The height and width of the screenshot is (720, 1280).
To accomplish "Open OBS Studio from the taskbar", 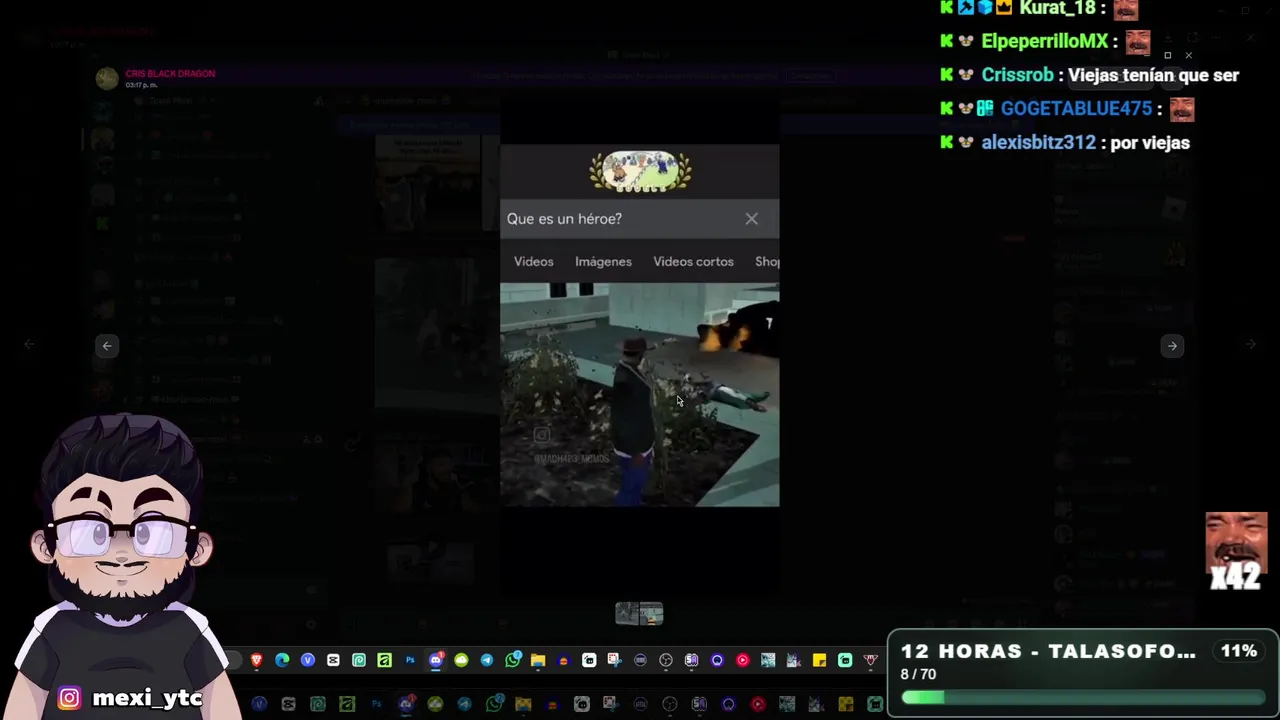I will tap(666, 660).
